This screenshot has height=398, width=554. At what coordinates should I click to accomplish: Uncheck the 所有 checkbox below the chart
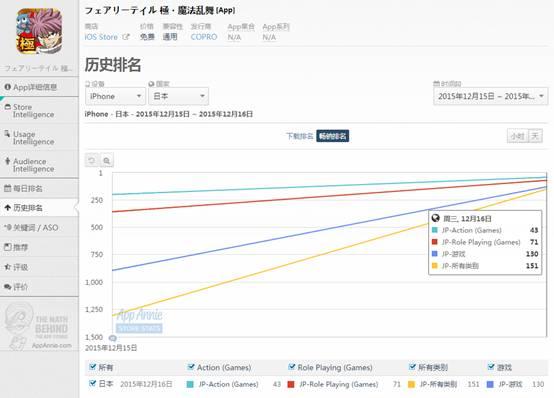pos(93,367)
